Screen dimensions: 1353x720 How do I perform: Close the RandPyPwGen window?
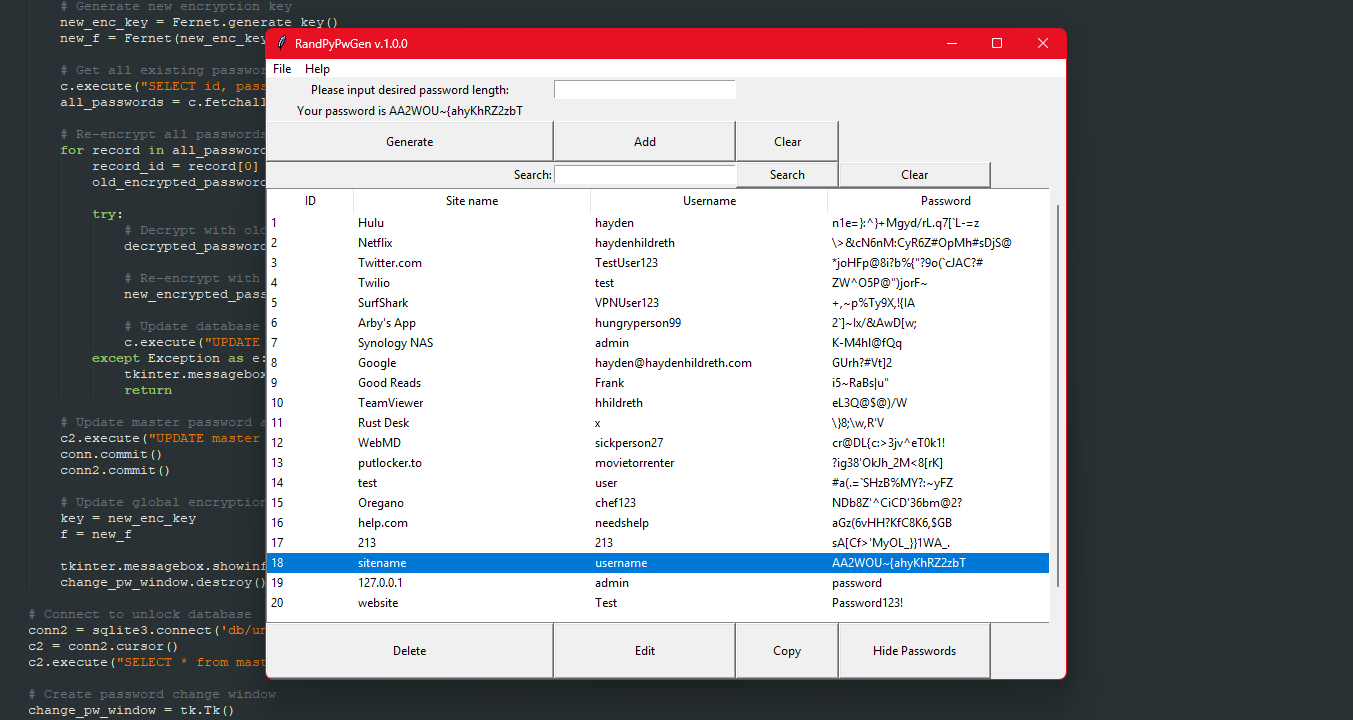pyautogui.click(x=1043, y=44)
